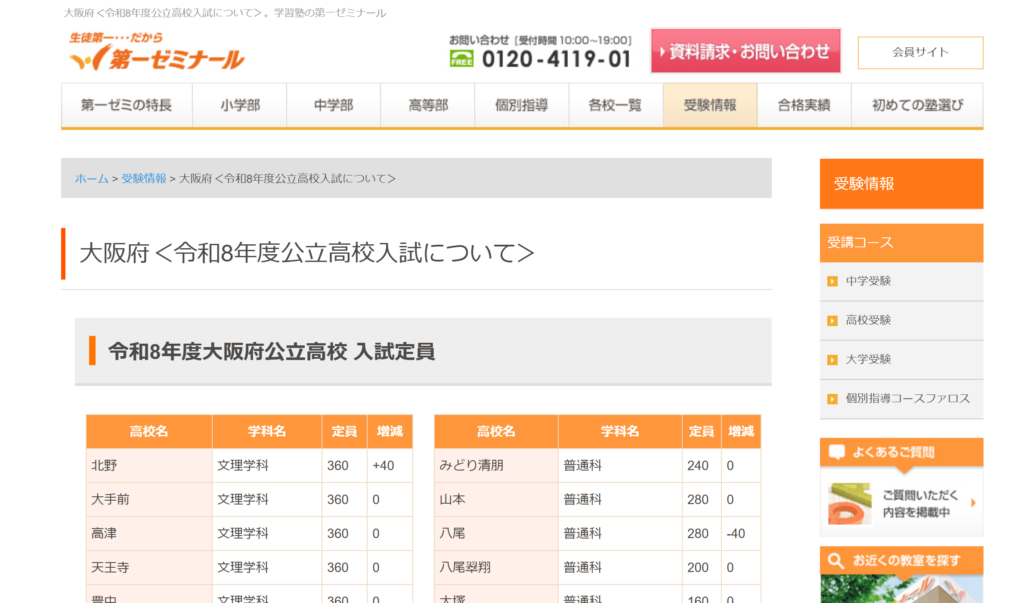Open the 高校受験 sidebar link
This screenshot has height=603, width=1024.
pos(901,321)
